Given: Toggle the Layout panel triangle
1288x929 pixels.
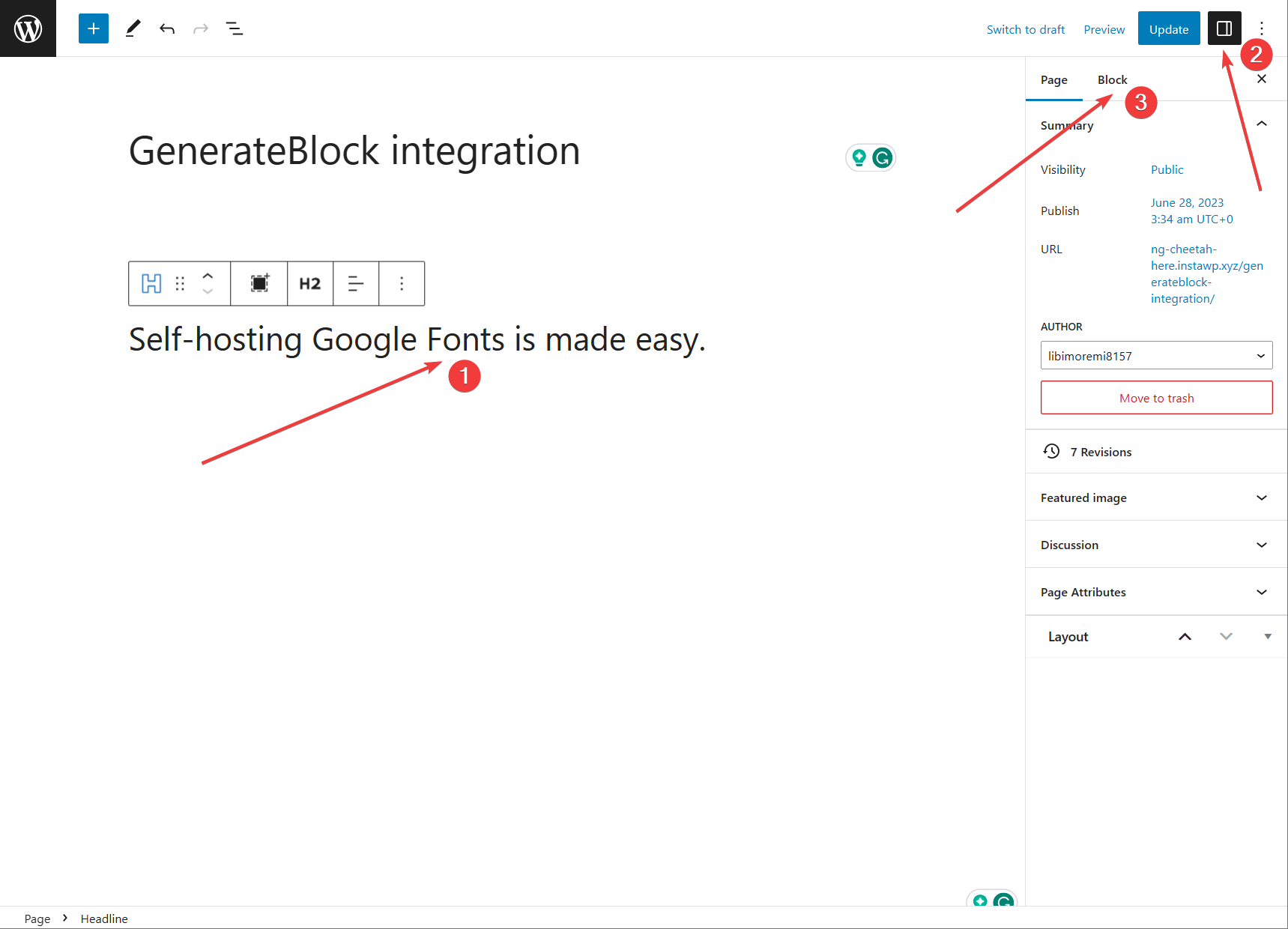Looking at the screenshot, I should (x=1268, y=637).
